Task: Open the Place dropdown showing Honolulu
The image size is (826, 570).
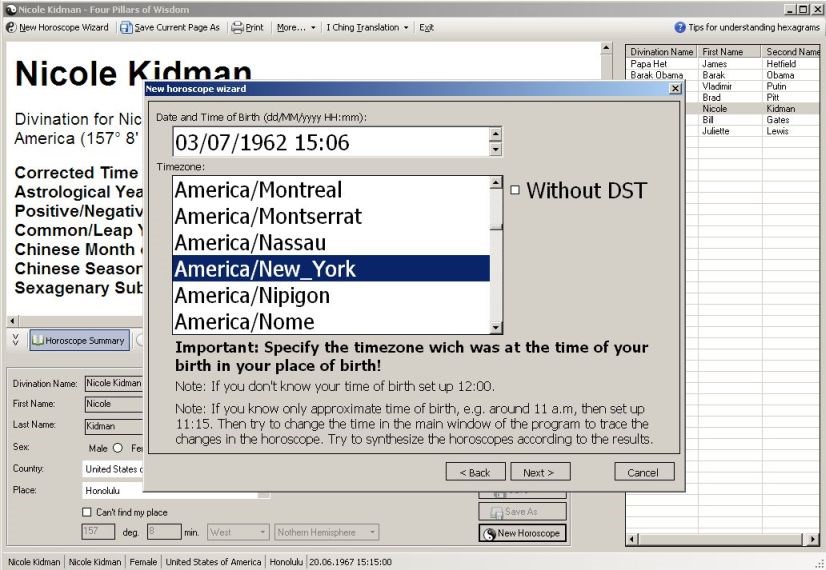Action: [x=176, y=490]
